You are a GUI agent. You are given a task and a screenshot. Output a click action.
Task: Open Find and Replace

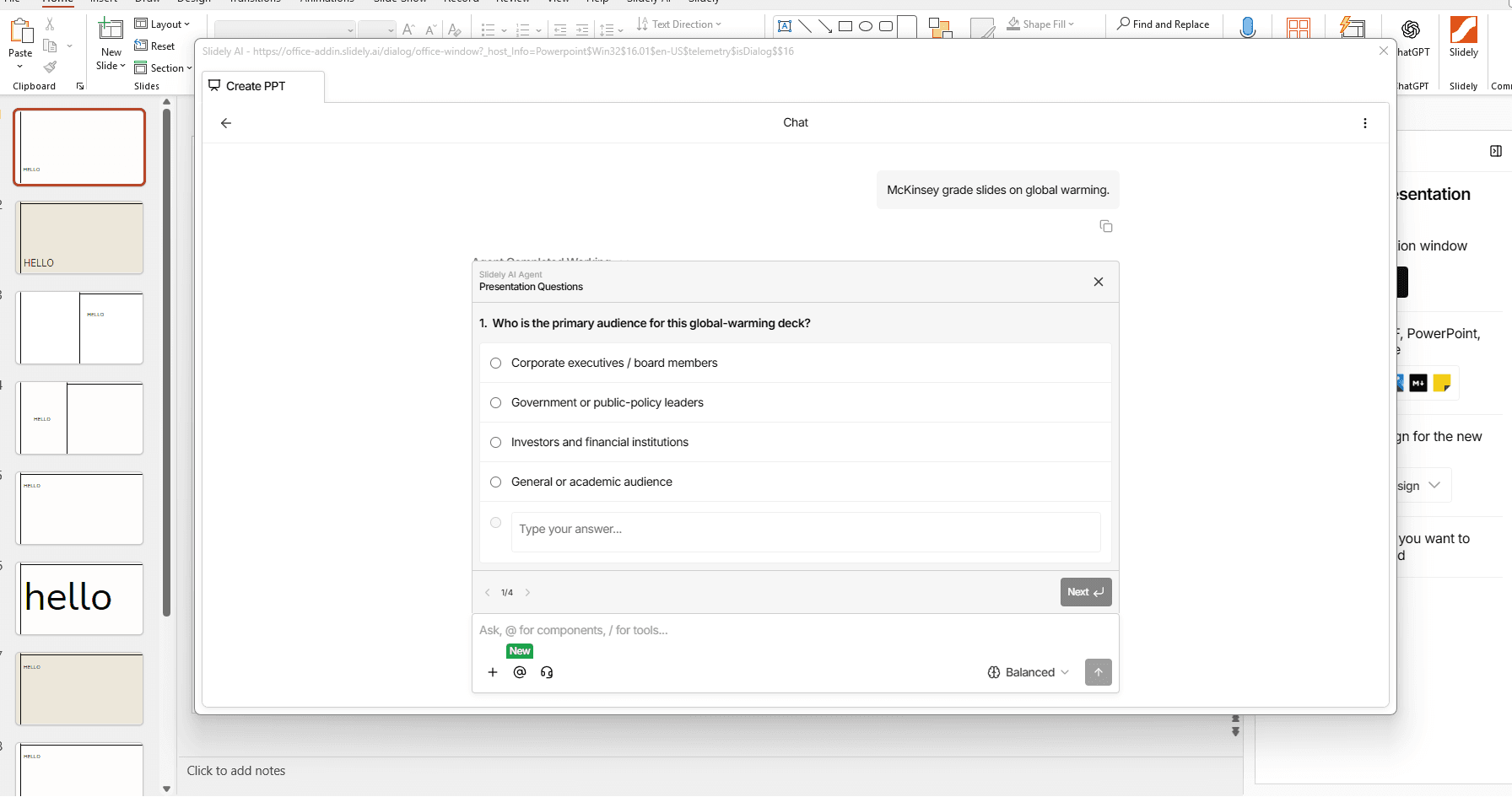coord(1164,24)
